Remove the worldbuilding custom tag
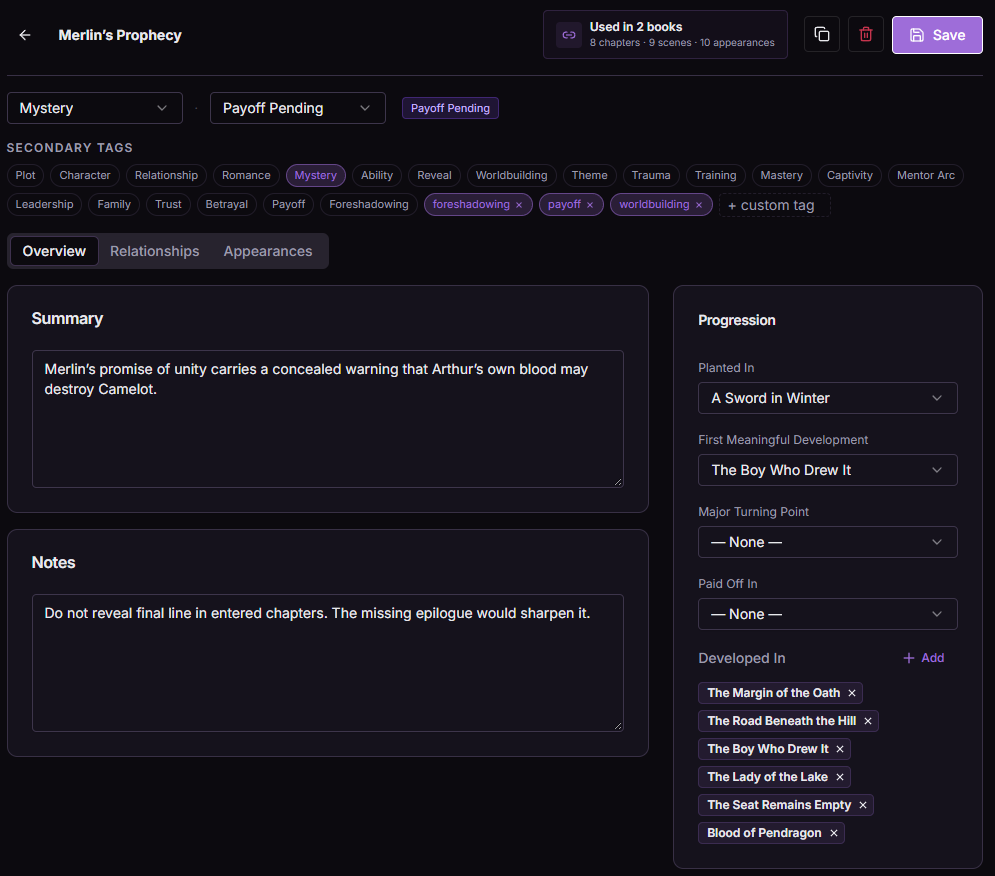This screenshot has width=995, height=876. click(699, 205)
